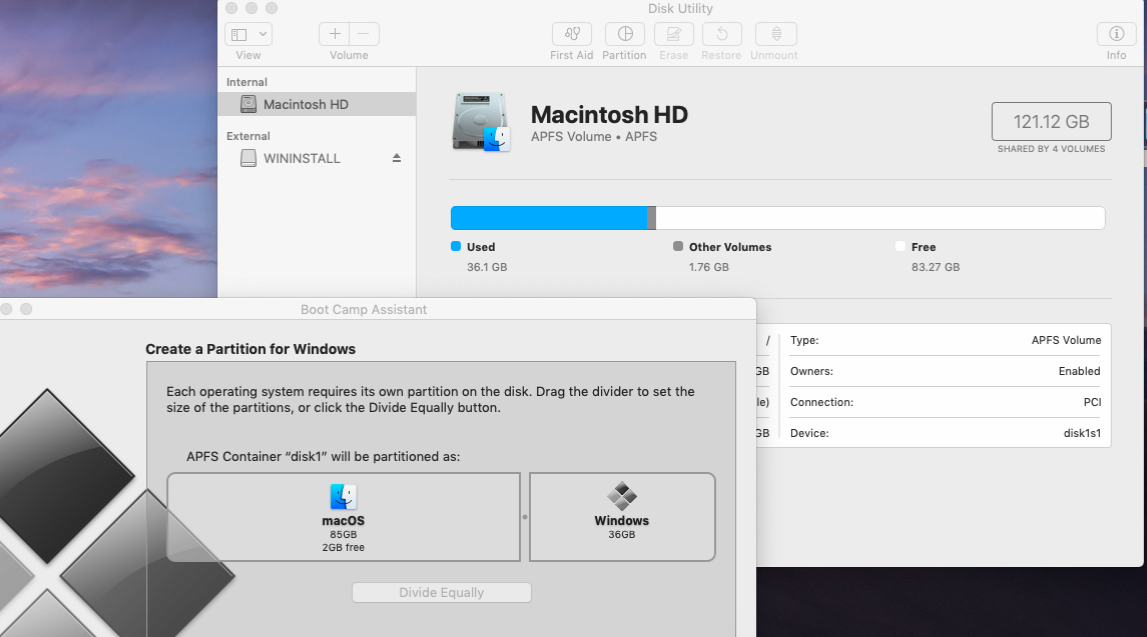This screenshot has width=1147, height=637.
Task: Click the Restore toolbar icon
Action: (x=722, y=34)
